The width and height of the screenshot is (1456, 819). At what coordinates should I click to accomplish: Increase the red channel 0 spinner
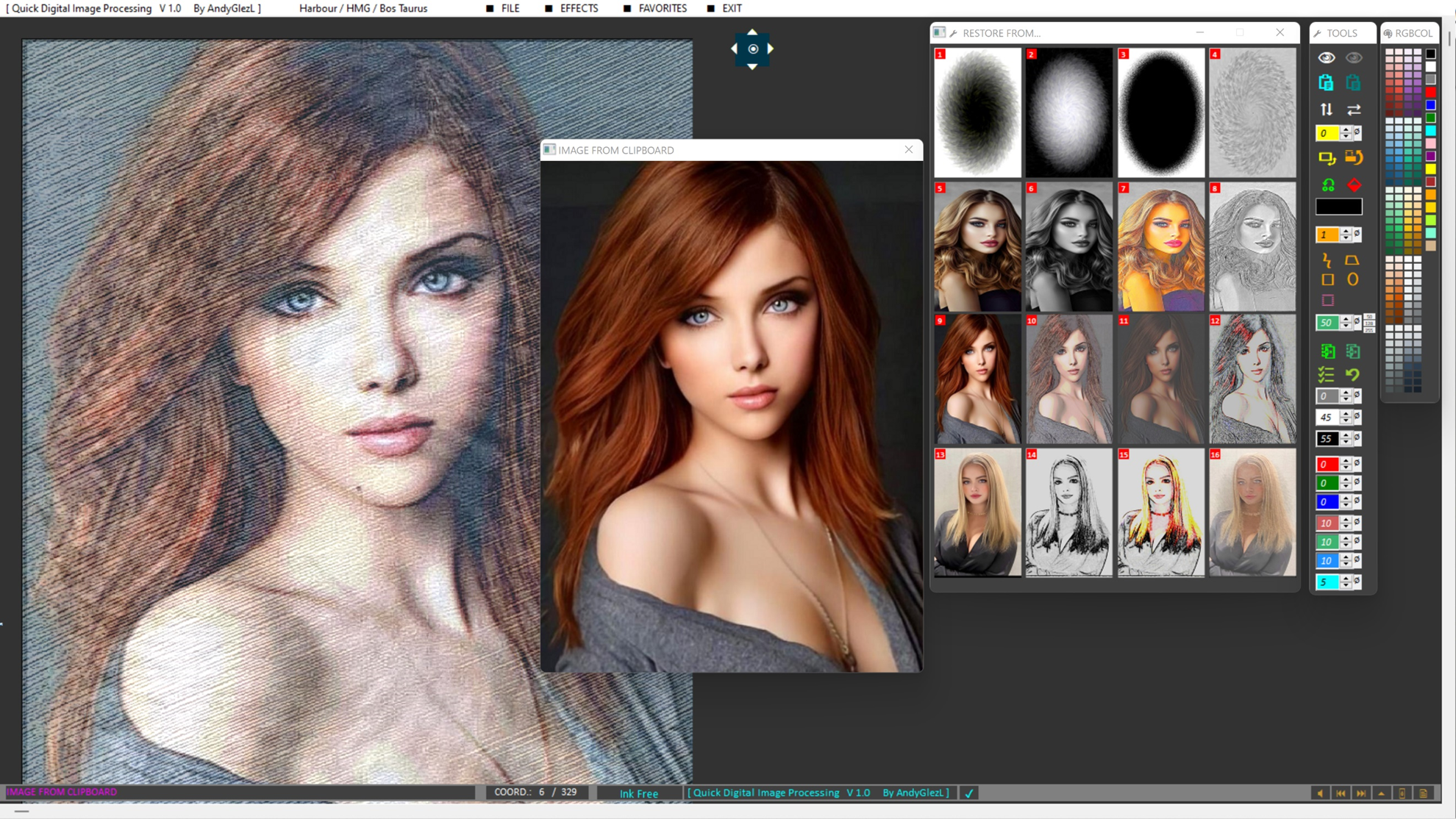[1346, 460]
